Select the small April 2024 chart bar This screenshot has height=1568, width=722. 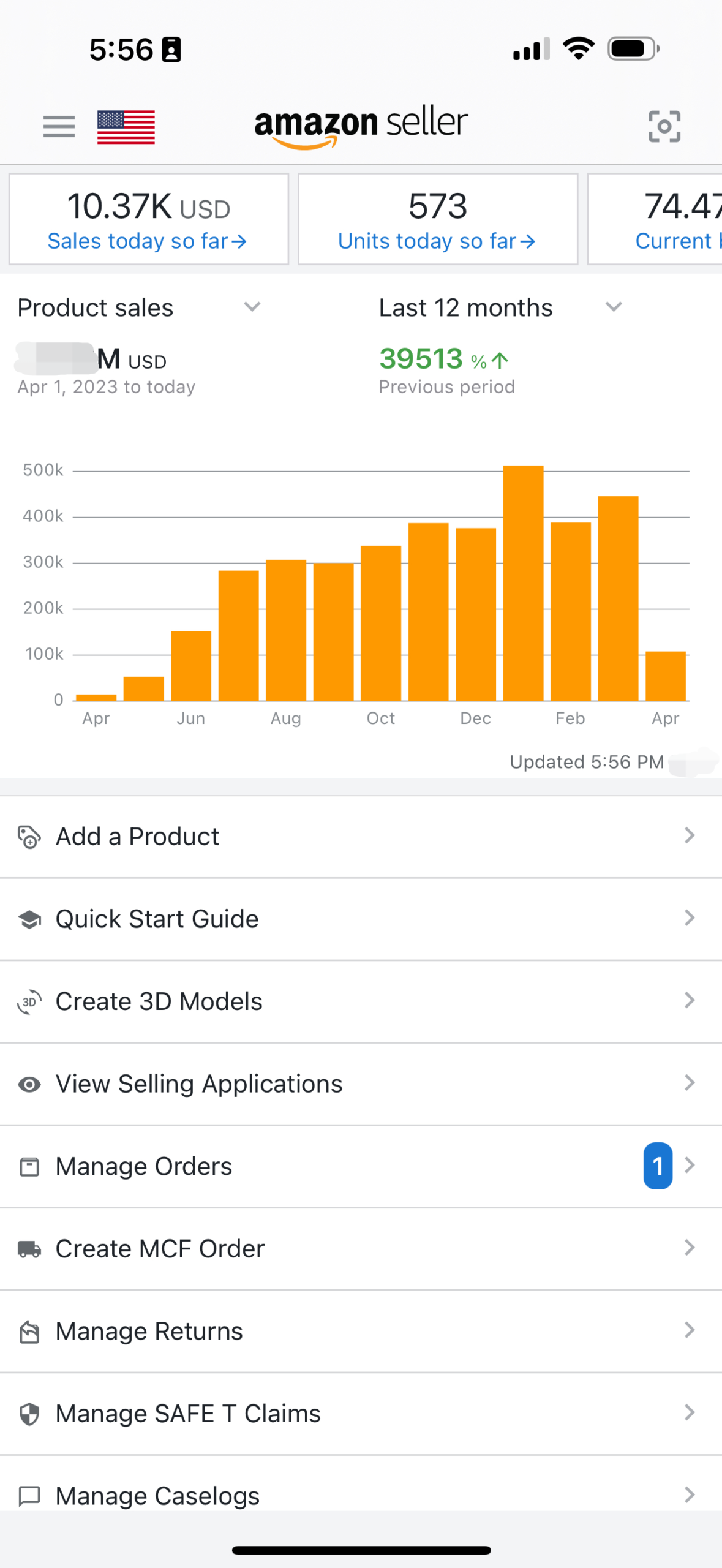coord(666,676)
